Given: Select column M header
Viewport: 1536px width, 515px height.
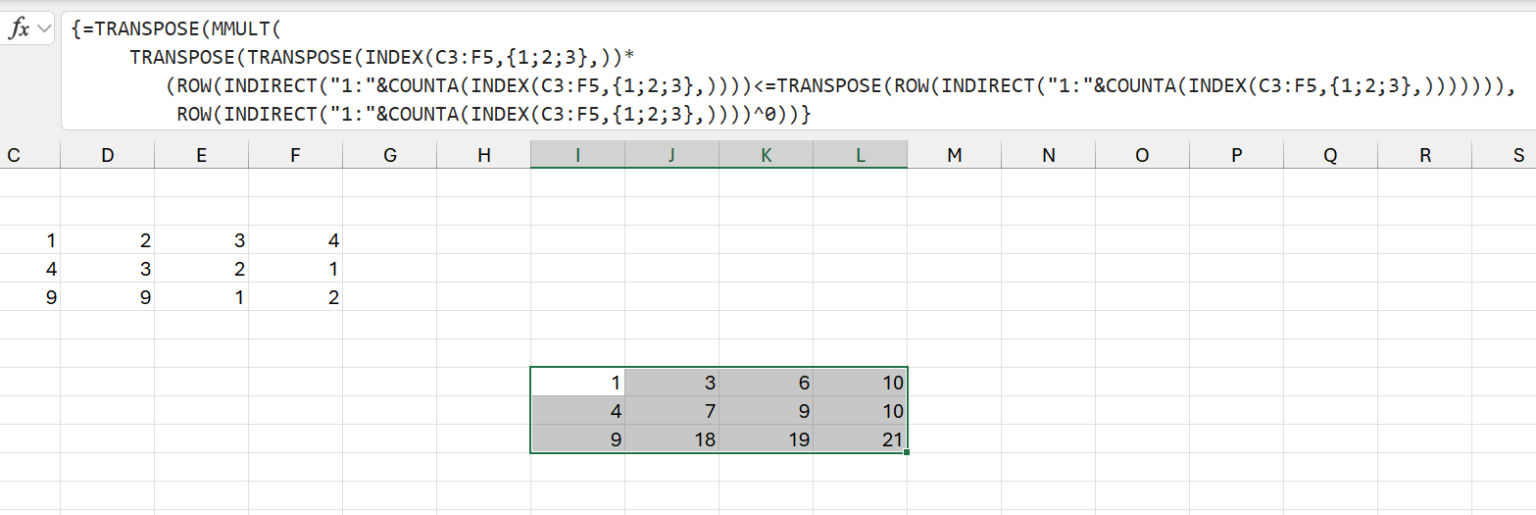Looking at the screenshot, I should tap(954, 155).
